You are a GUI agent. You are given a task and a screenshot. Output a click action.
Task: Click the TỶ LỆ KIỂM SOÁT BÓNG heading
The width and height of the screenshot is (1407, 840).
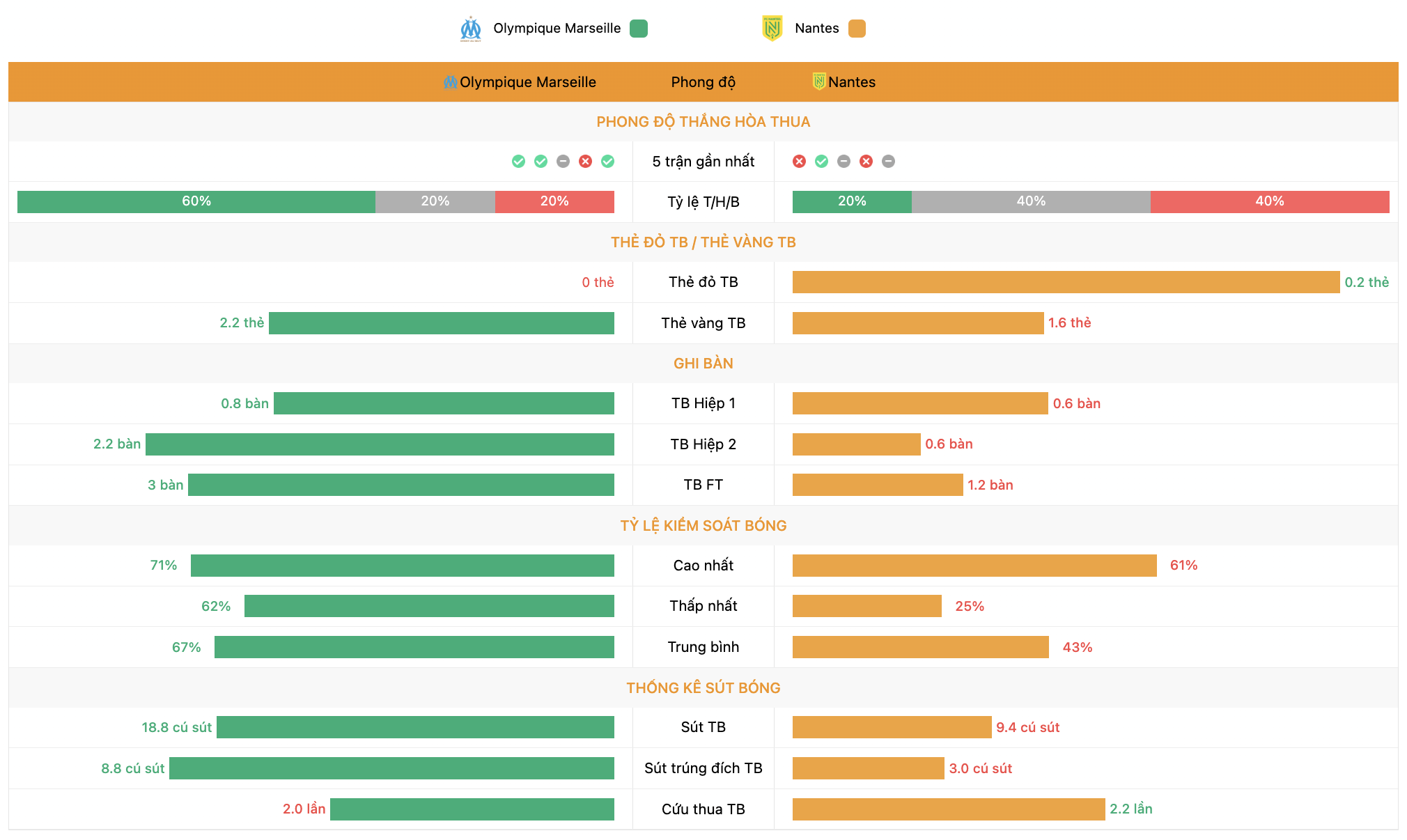pos(703,526)
